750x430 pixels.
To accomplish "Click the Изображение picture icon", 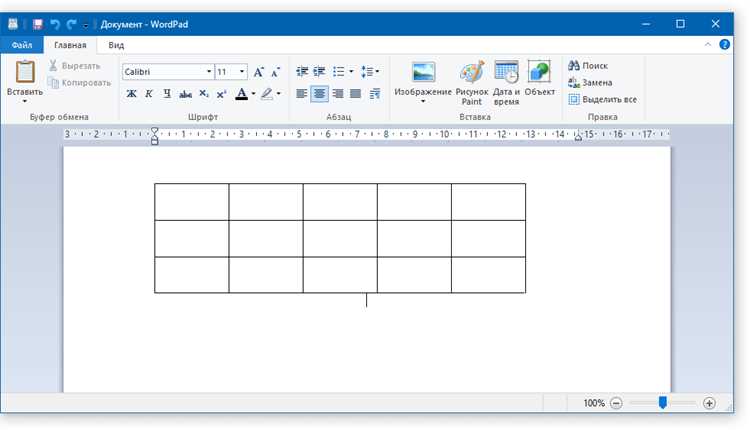I will click(423, 72).
